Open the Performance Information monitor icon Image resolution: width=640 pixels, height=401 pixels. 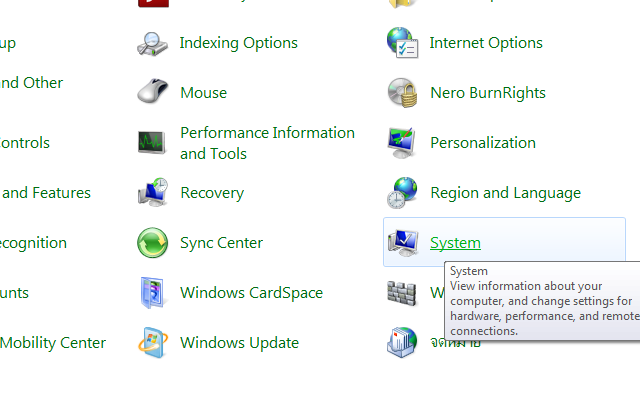[153, 143]
